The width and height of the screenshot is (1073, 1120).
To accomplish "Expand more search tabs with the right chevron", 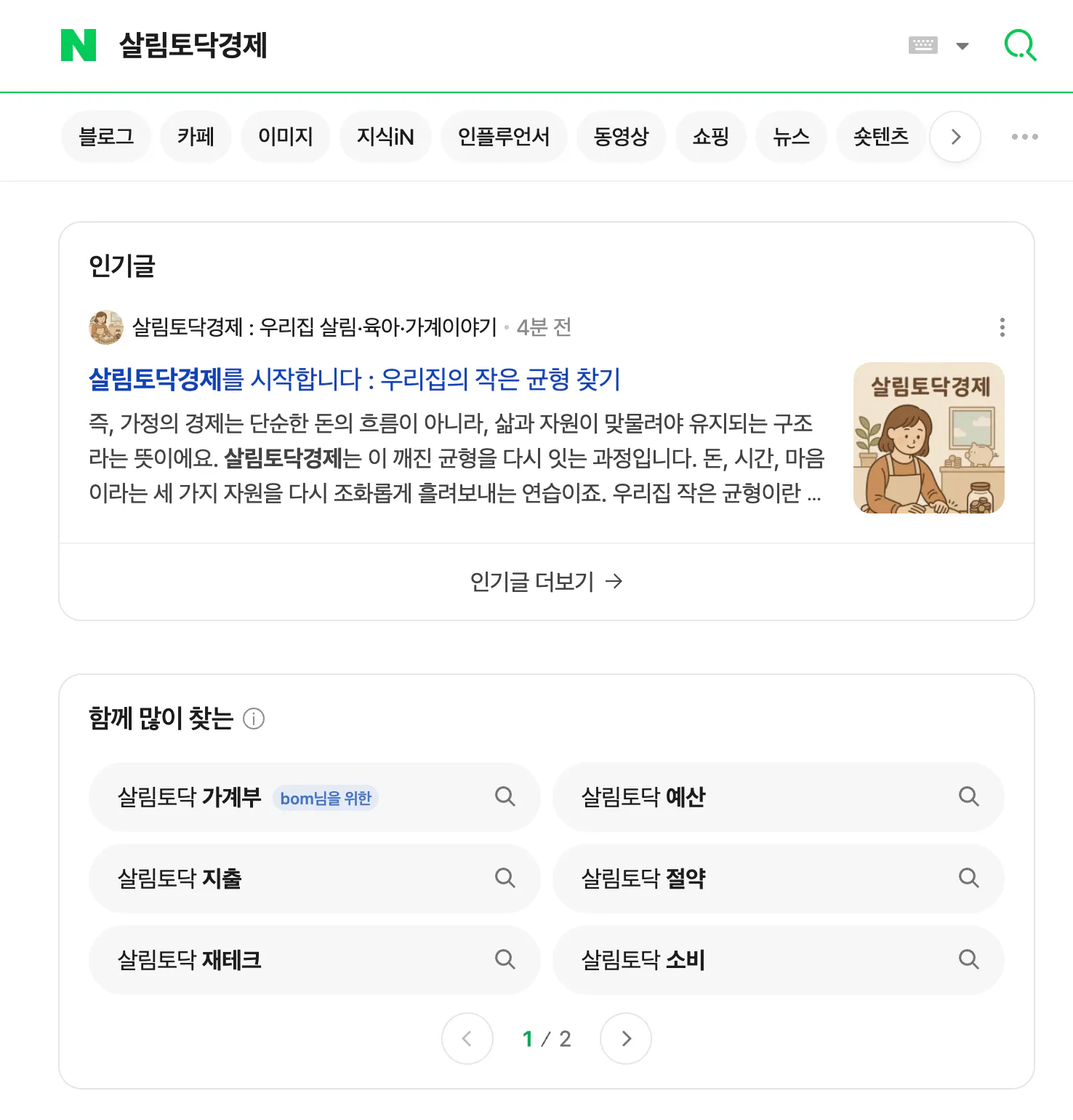I will (955, 137).
